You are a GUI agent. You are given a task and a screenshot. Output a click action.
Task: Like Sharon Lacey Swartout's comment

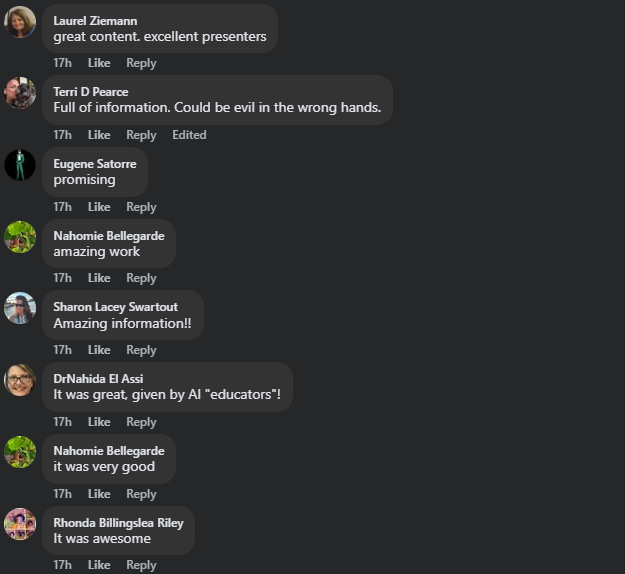coord(99,350)
